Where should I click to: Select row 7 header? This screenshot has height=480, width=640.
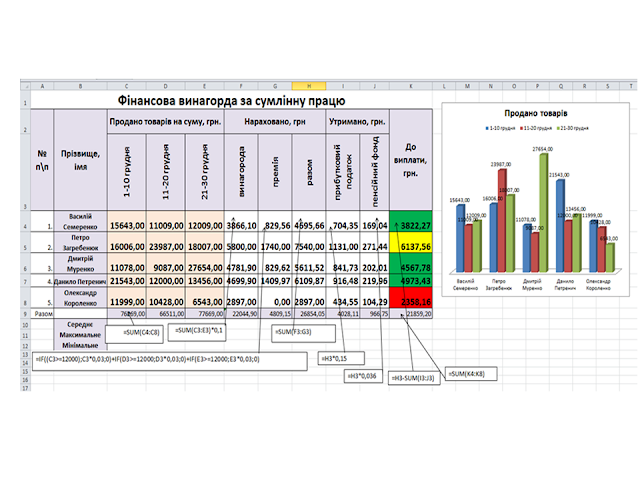(25, 281)
